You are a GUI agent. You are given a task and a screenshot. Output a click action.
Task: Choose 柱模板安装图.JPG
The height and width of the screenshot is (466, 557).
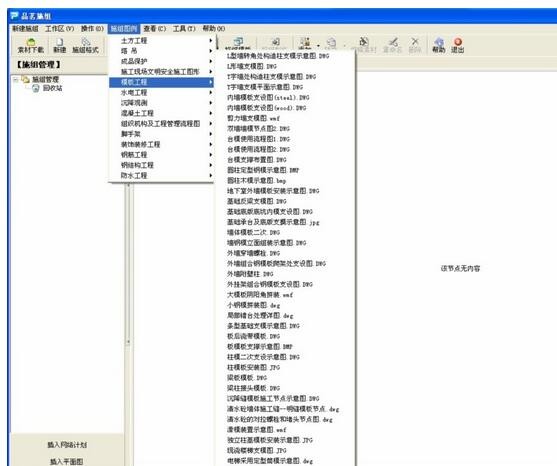pyautogui.click(x=253, y=367)
